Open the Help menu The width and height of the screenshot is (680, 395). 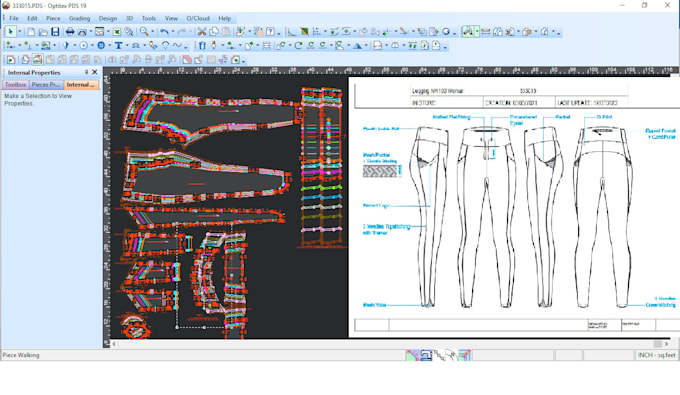coord(225,18)
